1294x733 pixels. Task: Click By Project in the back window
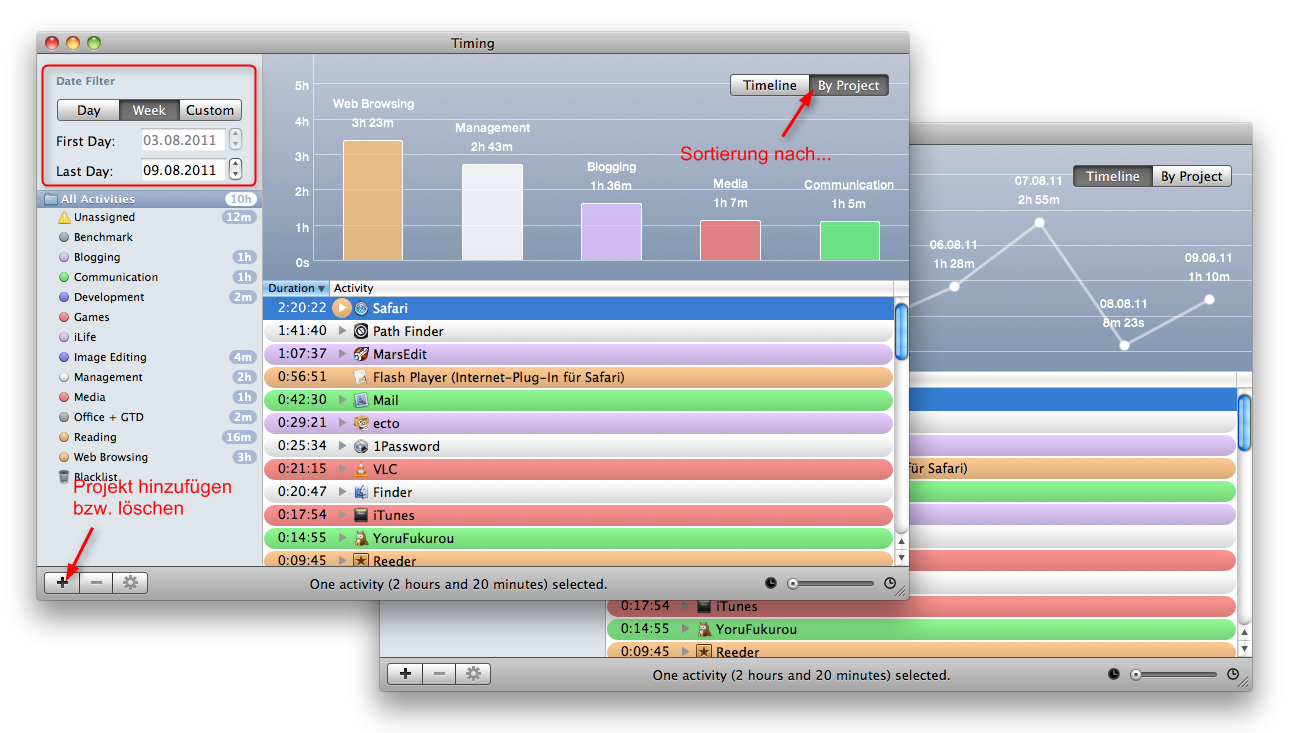pos(1189,177)
